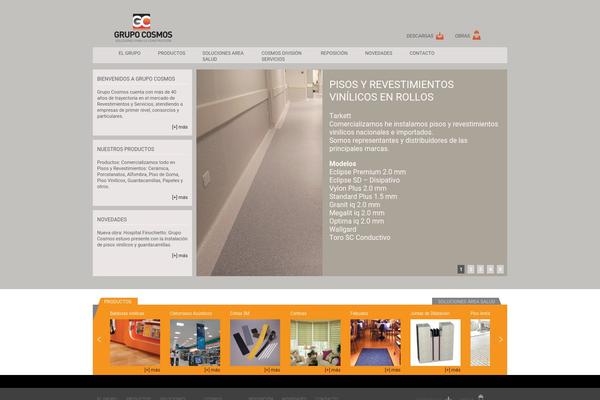Click más under Cintas 3M
The image size is (600, 400).
272,370
